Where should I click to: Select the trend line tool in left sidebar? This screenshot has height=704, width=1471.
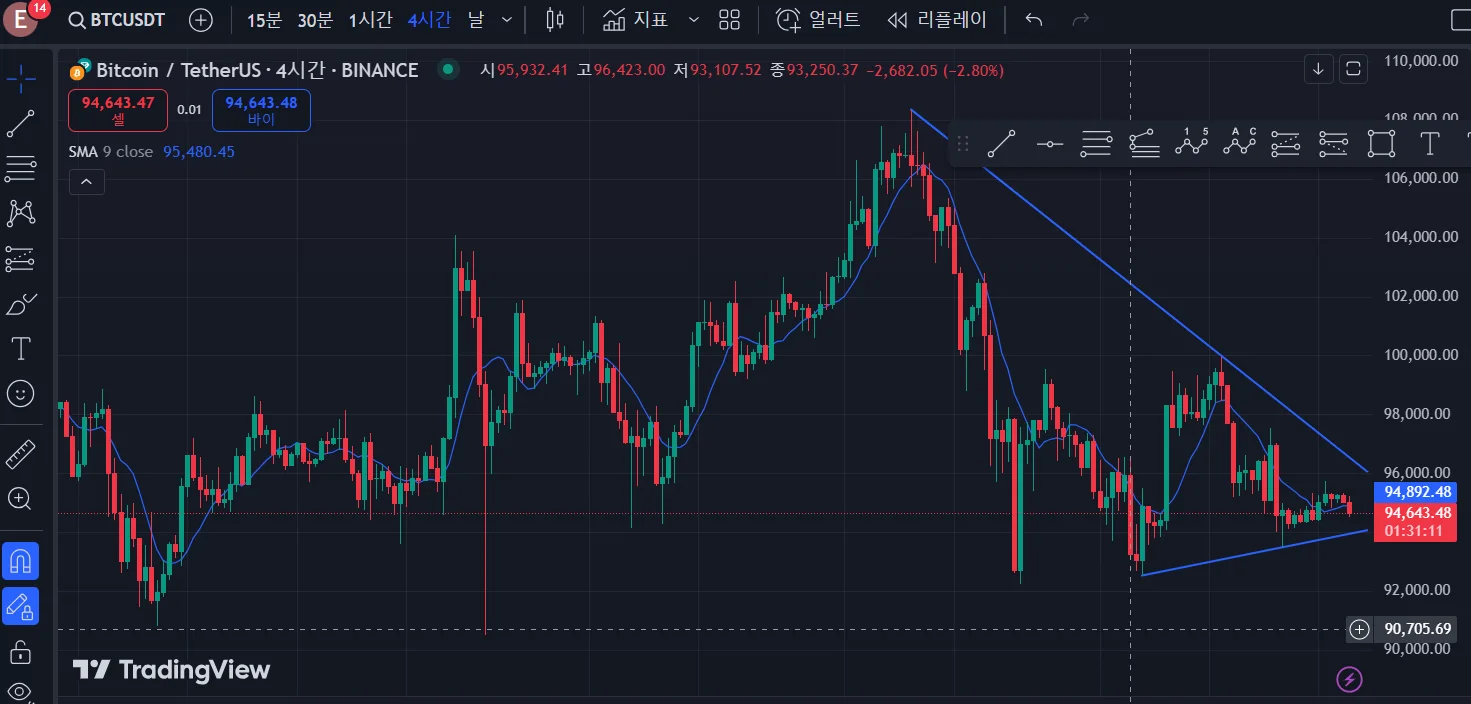pos(21,124)
